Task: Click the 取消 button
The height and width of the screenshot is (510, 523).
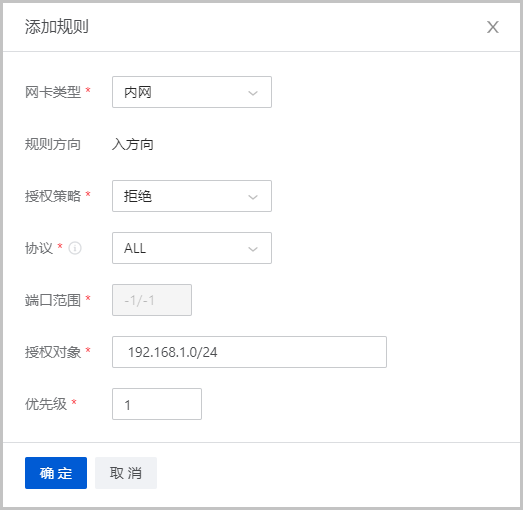Action: (126, 473)
